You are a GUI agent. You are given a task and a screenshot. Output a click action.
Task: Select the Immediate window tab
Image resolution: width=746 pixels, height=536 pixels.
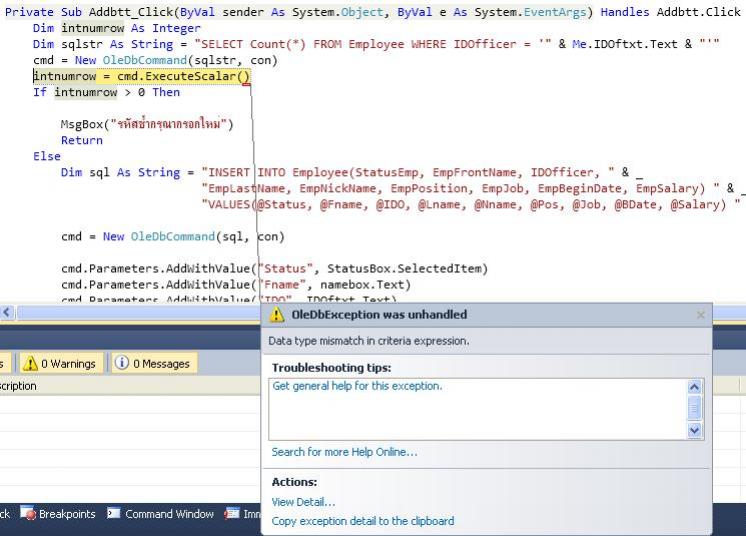[243, 514]
